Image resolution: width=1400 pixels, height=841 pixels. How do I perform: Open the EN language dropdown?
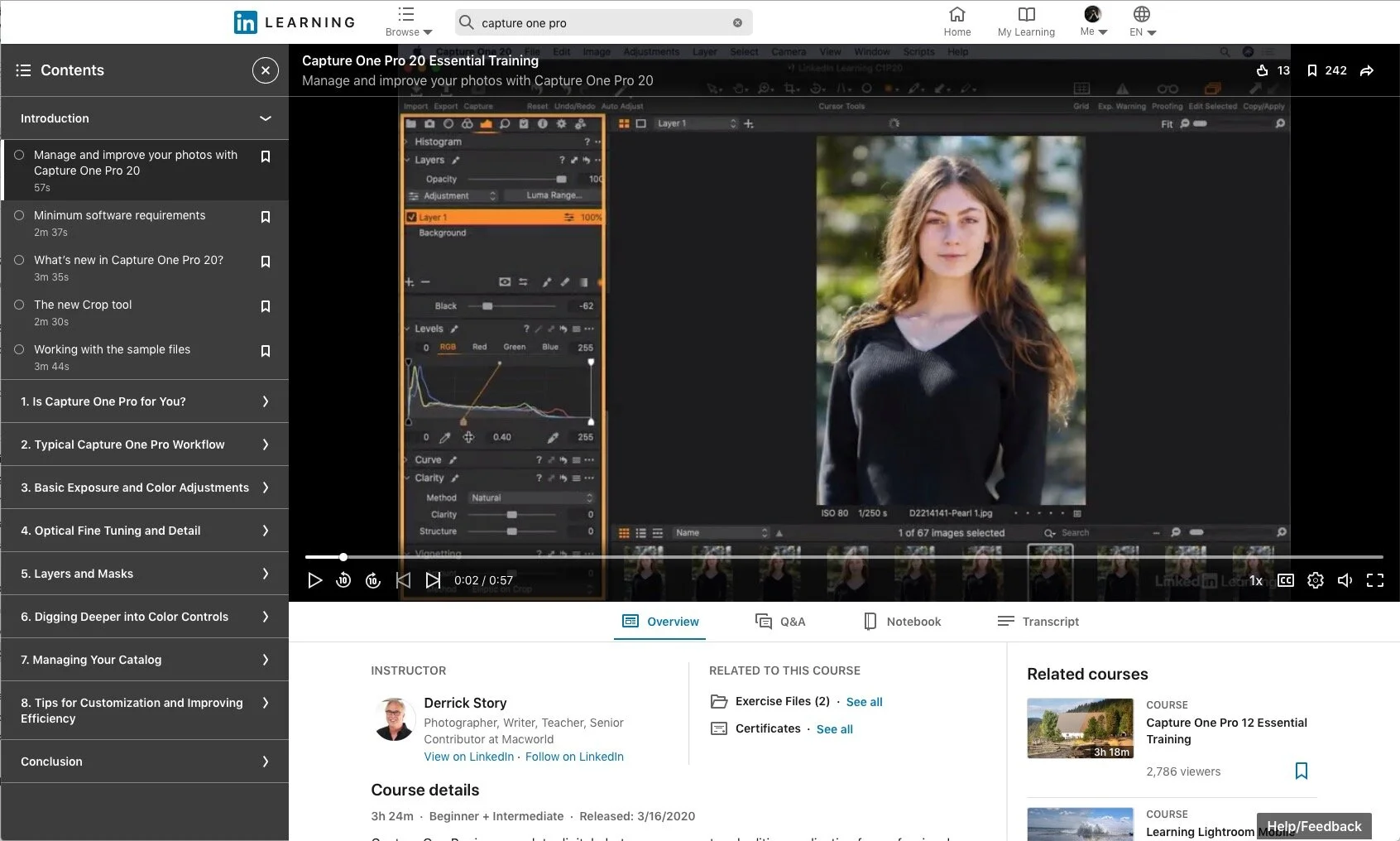tap(1142, 22)
